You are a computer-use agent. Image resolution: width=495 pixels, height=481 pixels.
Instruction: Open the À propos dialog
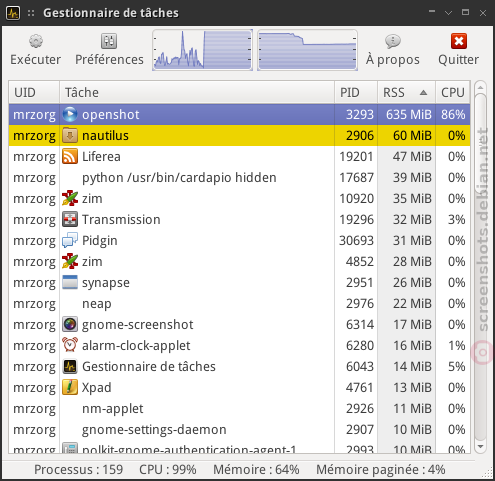tap(393, 50)
